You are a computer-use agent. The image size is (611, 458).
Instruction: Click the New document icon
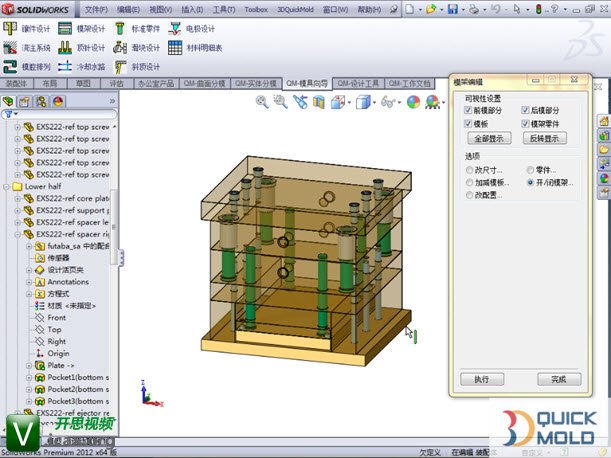coord(409,9)
